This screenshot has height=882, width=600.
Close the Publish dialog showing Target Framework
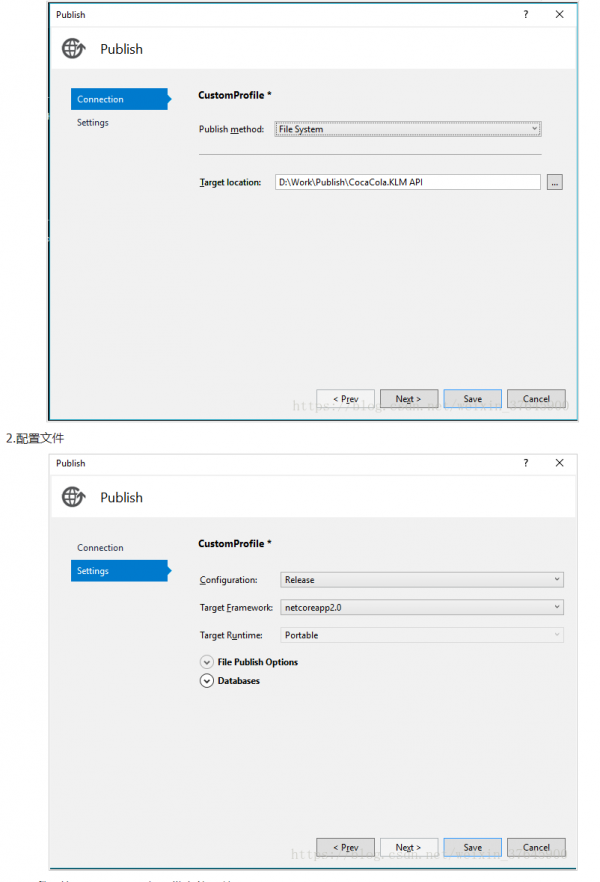click(560, 463)
